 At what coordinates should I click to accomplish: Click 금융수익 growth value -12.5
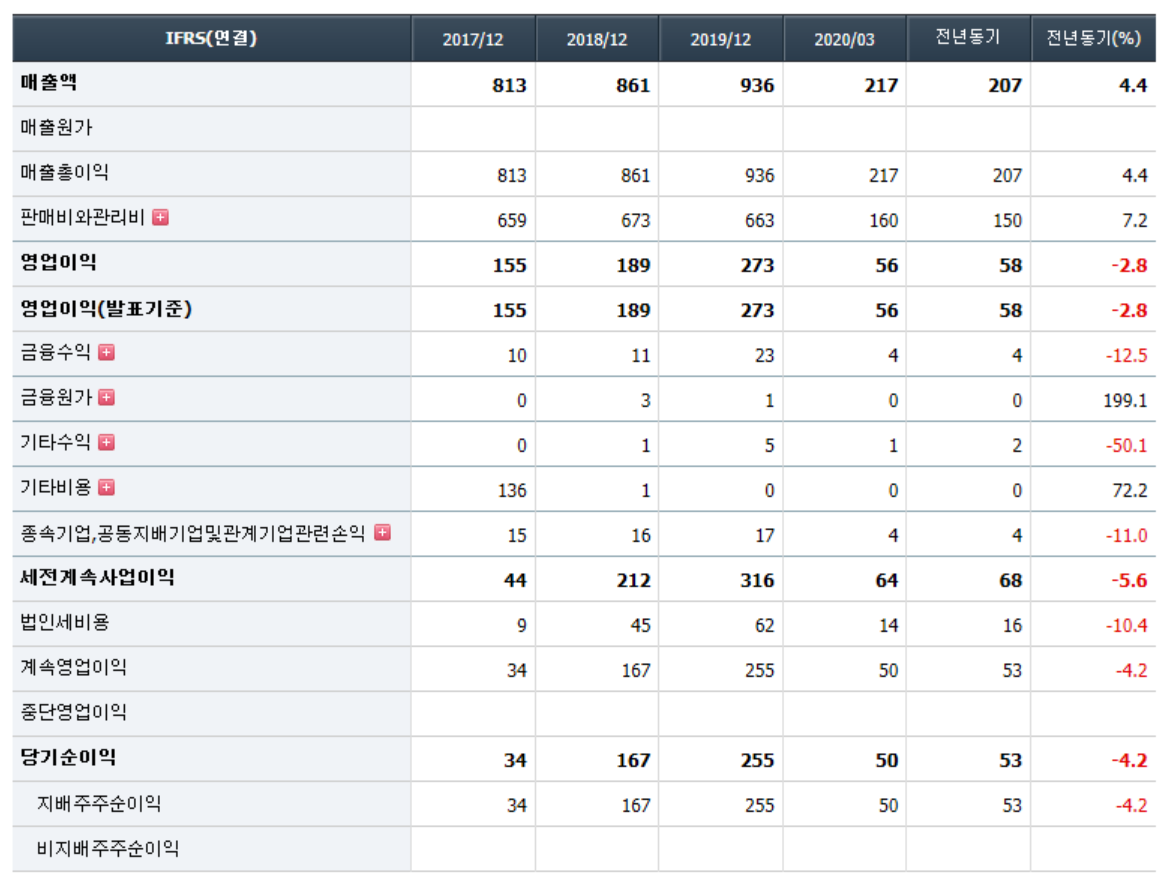coord(1127,355)
